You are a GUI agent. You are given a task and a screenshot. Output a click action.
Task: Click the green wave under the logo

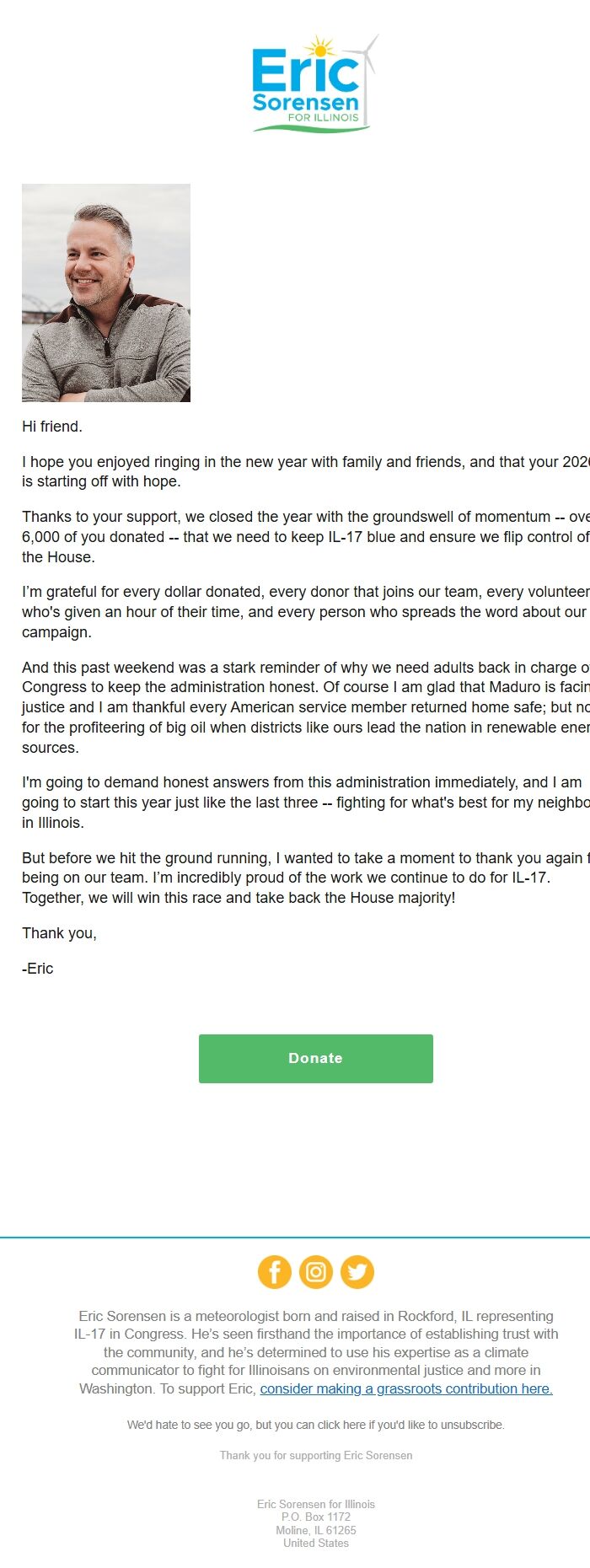tap(312, 128)
